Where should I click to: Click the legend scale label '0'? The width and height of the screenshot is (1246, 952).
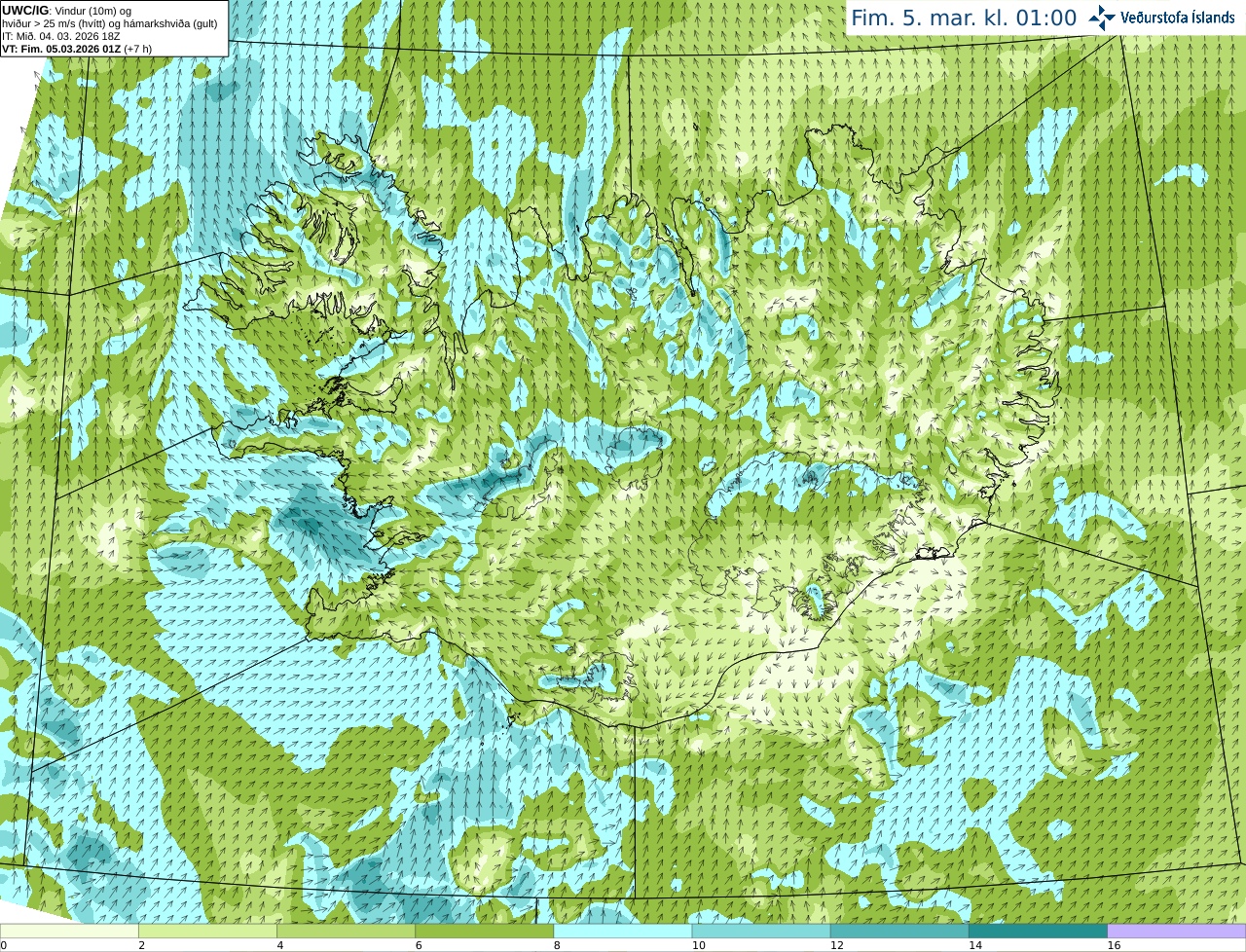click(4, 945)
